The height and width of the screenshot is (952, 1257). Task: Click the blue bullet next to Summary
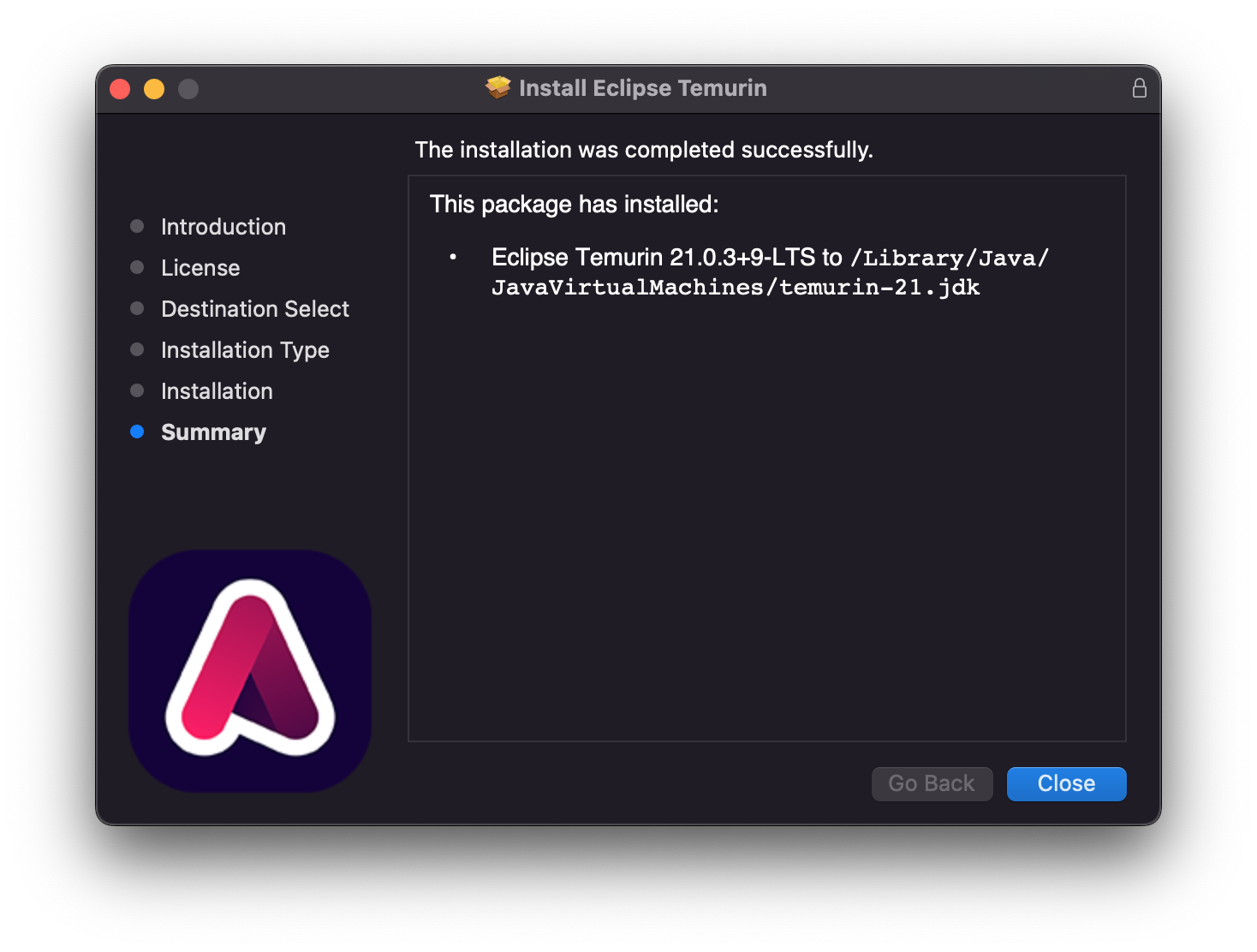click(x=137, y=431)
